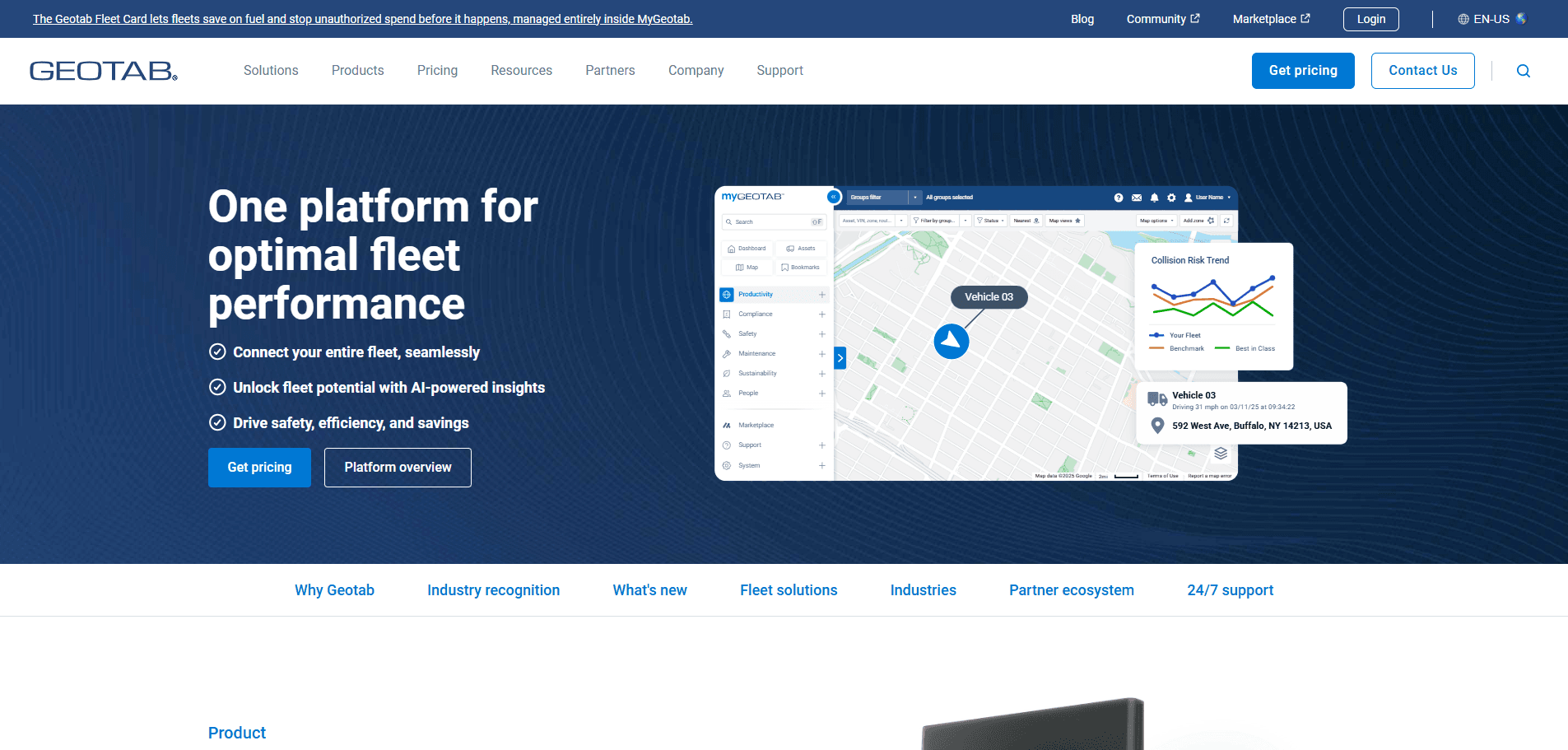
Task: Click the Vehicle 03 map label
Action: [x=989, y=297]
